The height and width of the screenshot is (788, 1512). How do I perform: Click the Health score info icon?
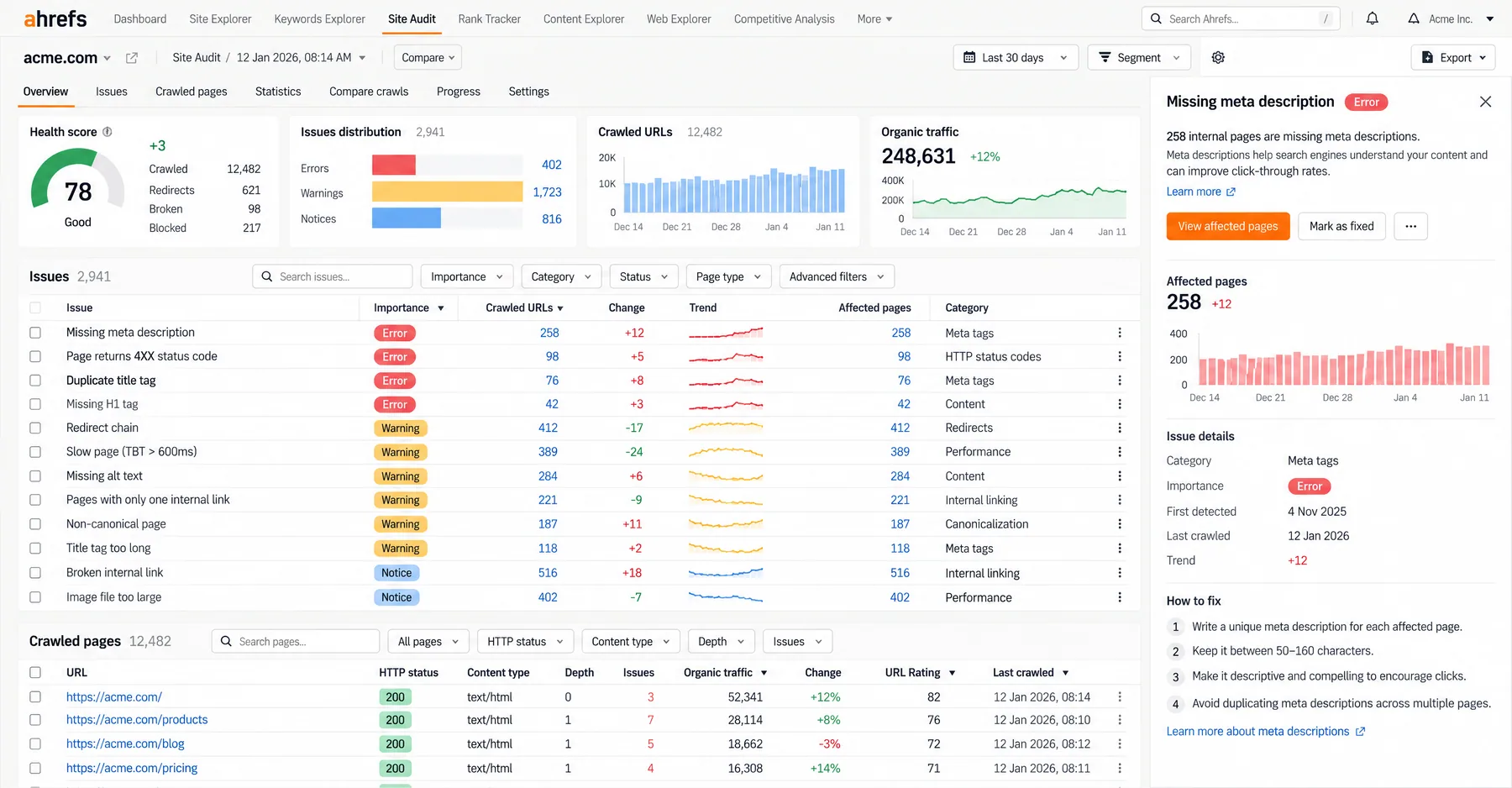pos(108,132)
